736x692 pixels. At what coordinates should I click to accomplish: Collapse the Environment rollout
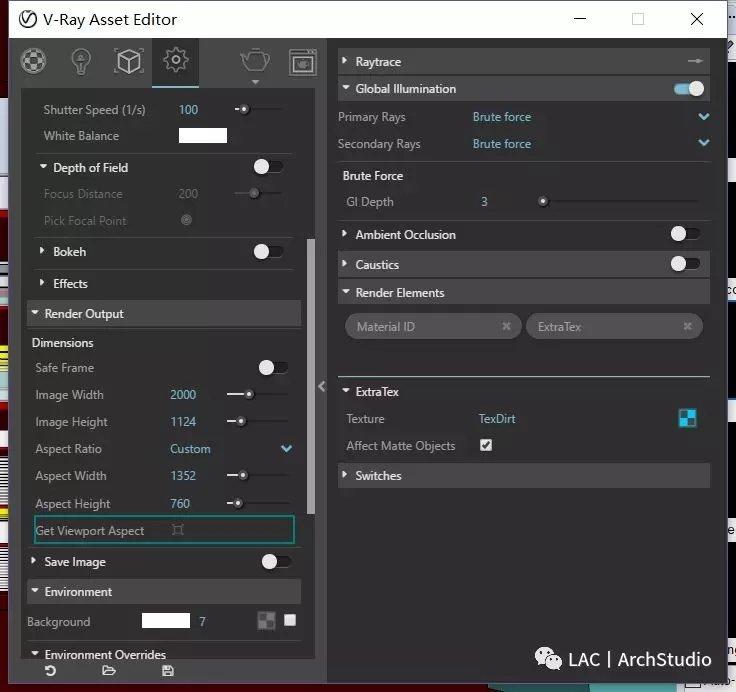(35, 591)
